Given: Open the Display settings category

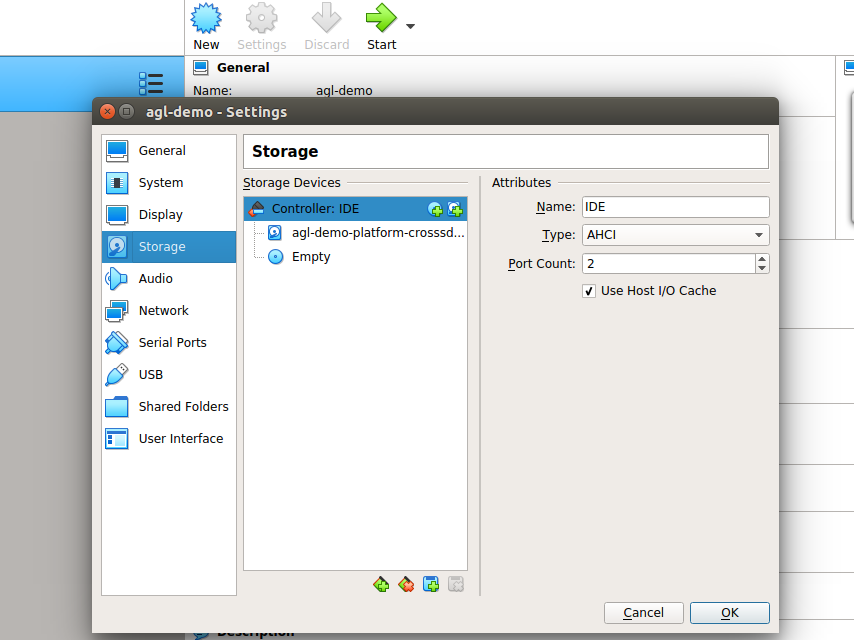Looking at the screenshot, I should point(169,215).
